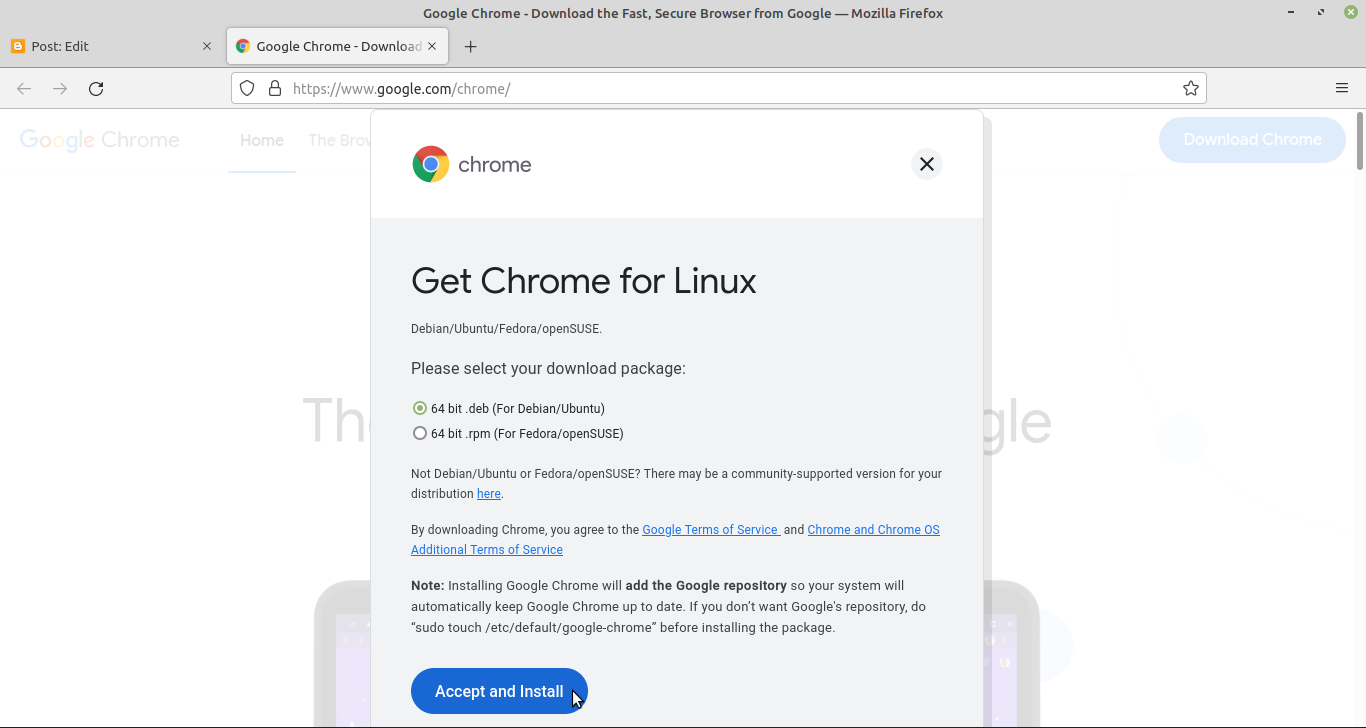The height and width of the screenshot is (728, 1366).
Task: Open the community-supported distribution link labeled here
Action: 488,493
